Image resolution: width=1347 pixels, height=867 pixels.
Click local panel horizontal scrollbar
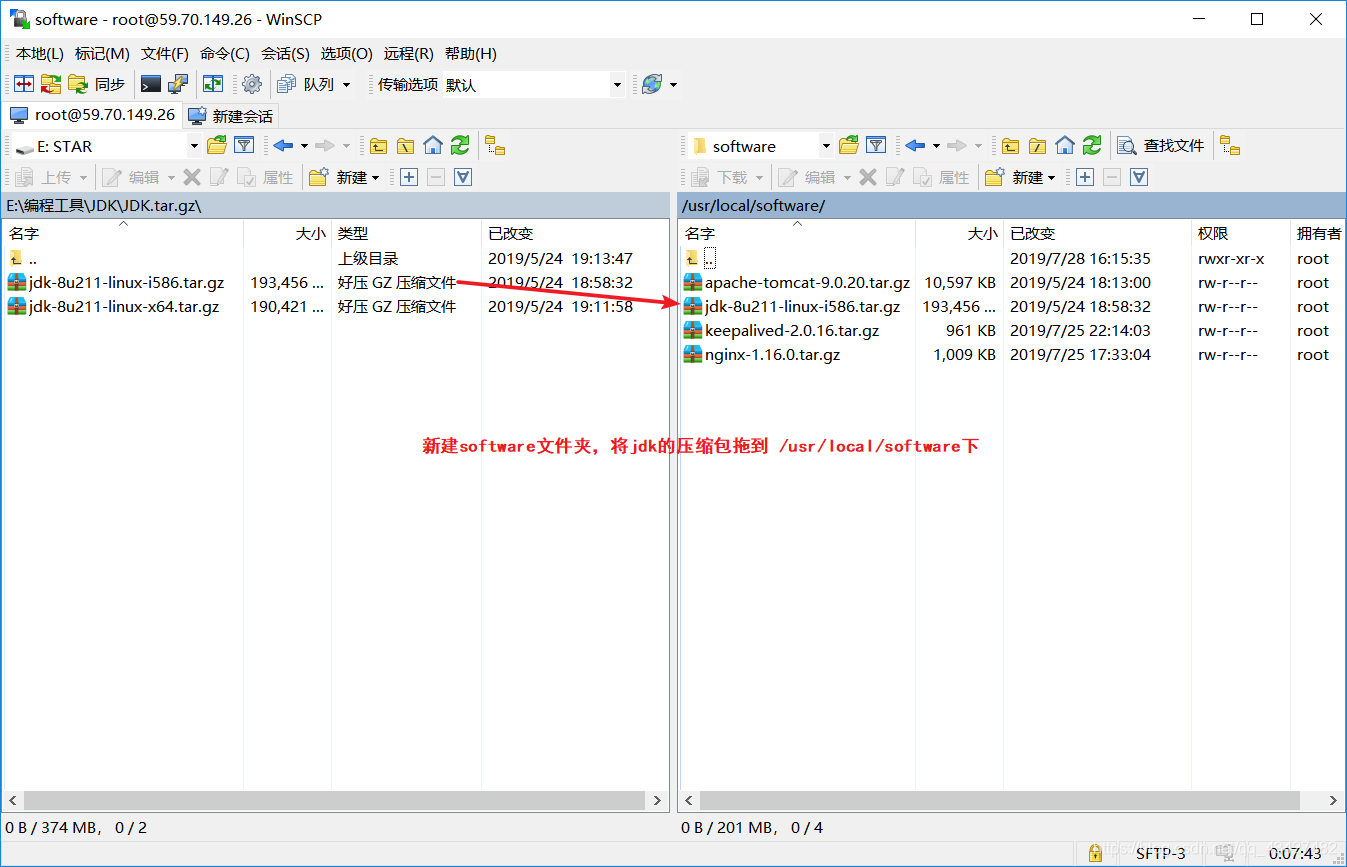[x=335, y=801]
